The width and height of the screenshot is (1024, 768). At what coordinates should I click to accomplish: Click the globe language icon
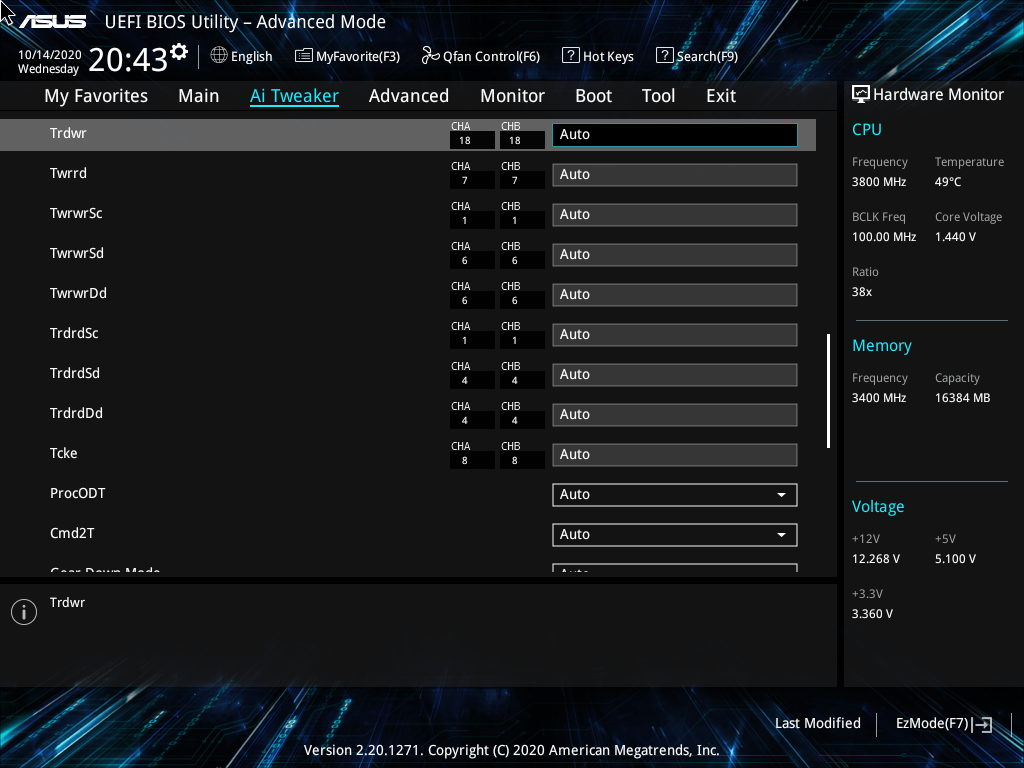tap(219, 56)
